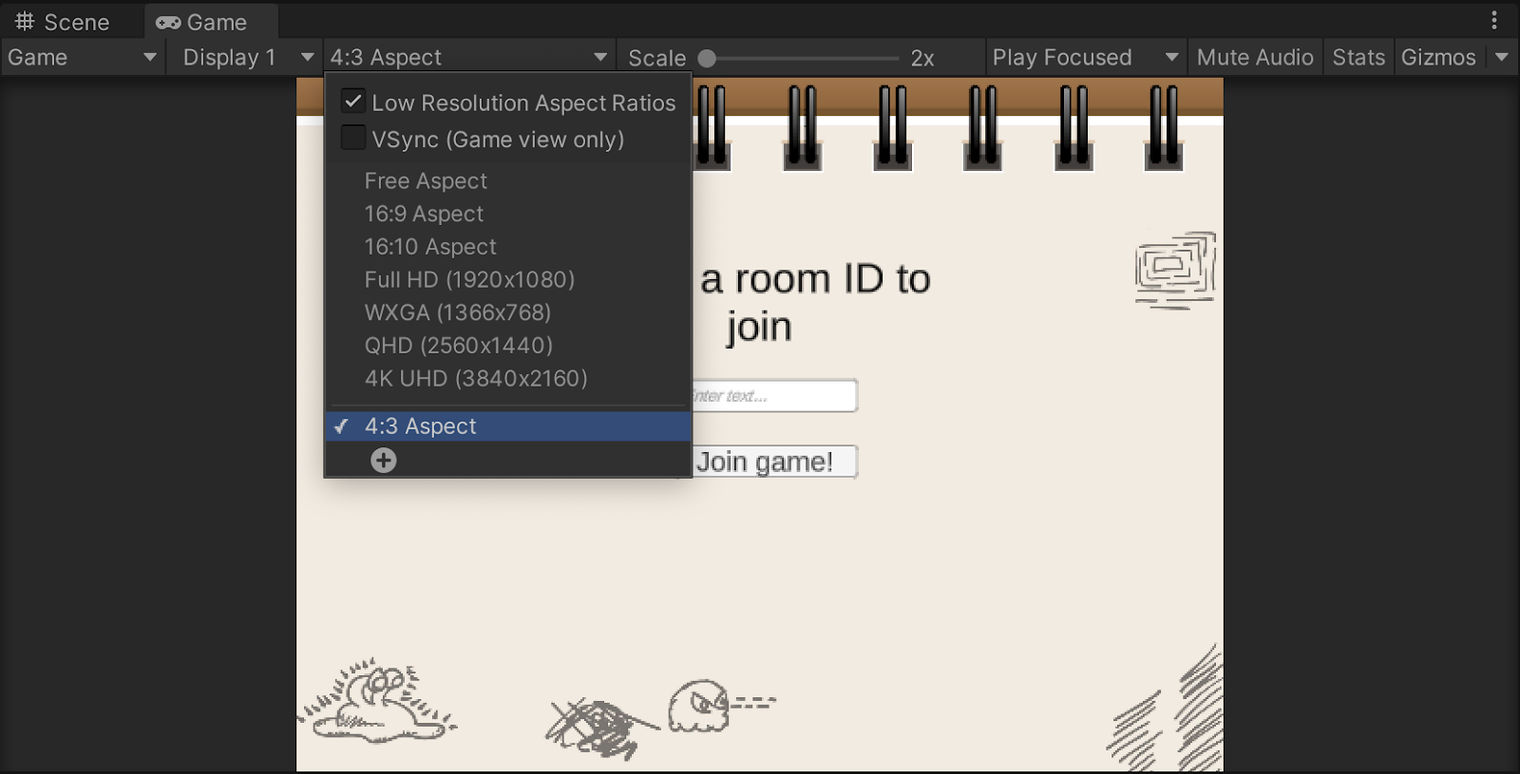This screenshot has width=1520, height=774.
Task: Toggle Mute Audio in the toolbar
Action: click(x=1255, y=57)
